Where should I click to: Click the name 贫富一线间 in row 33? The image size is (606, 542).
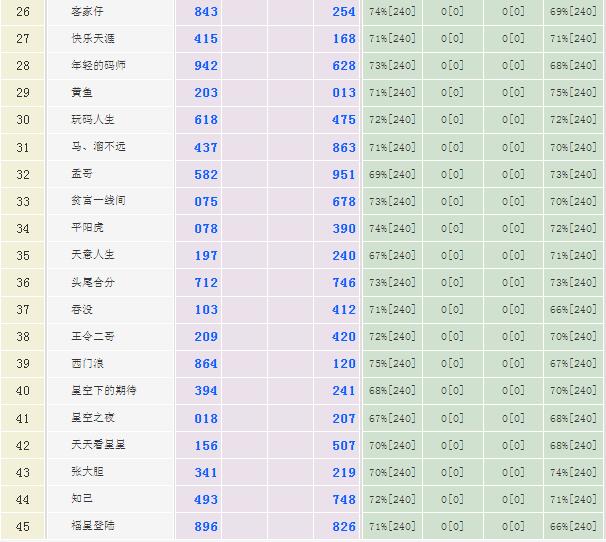(97, 201)
